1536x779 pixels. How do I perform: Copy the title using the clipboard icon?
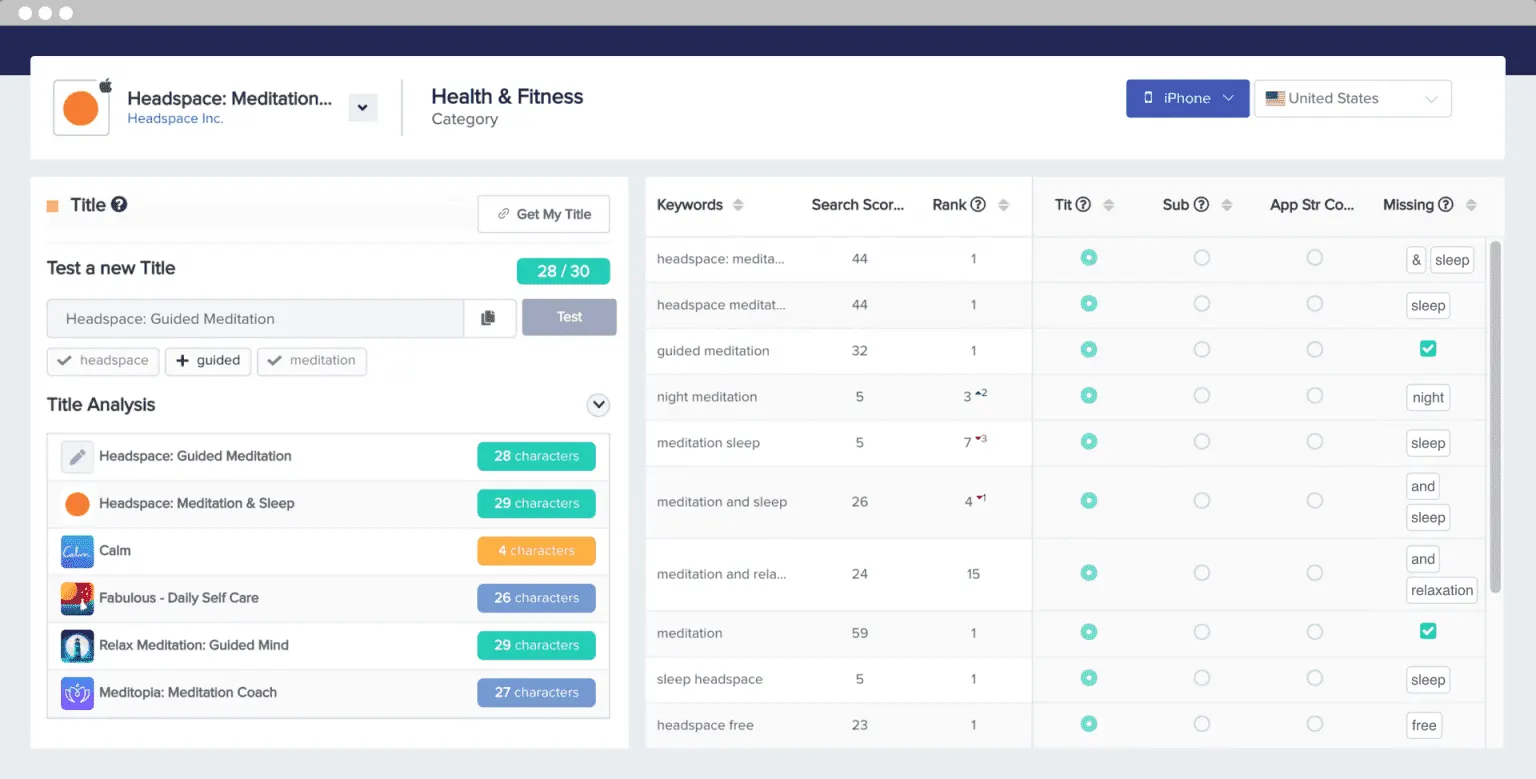[x=489, y=318]
